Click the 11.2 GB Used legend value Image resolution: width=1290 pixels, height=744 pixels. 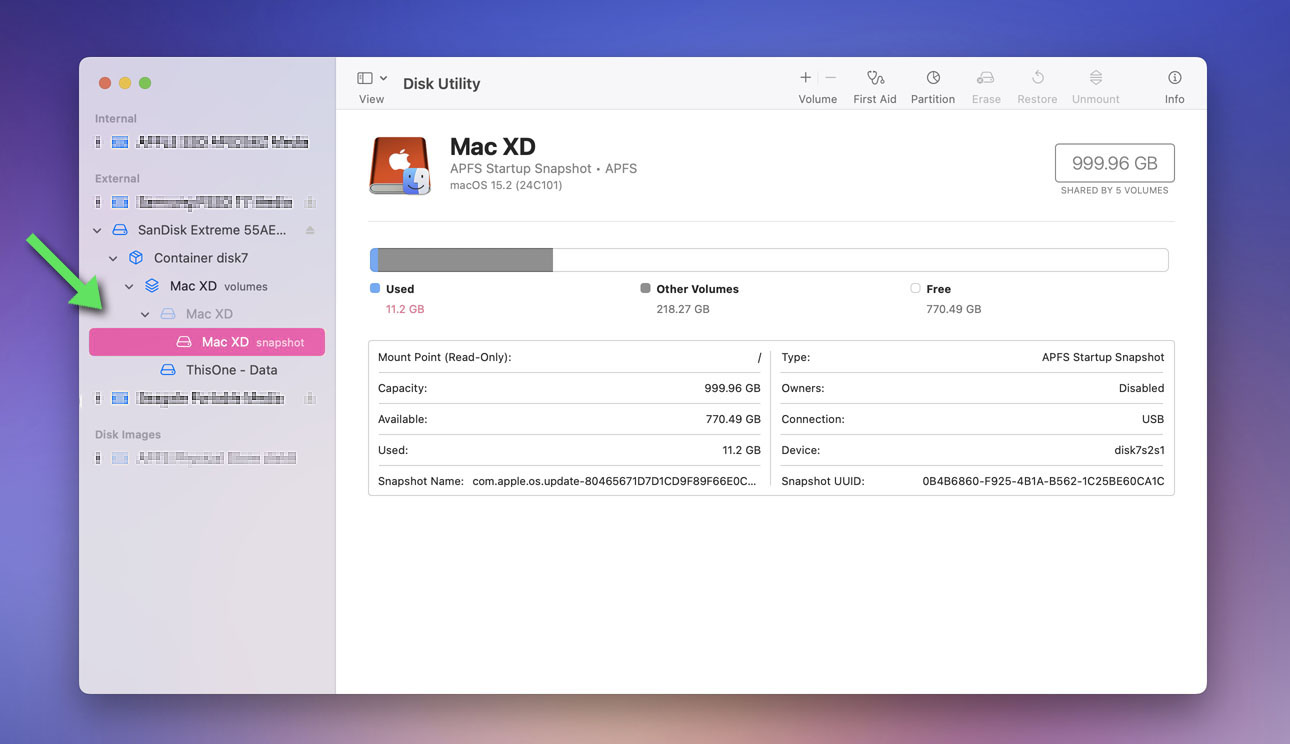[405, 309]
